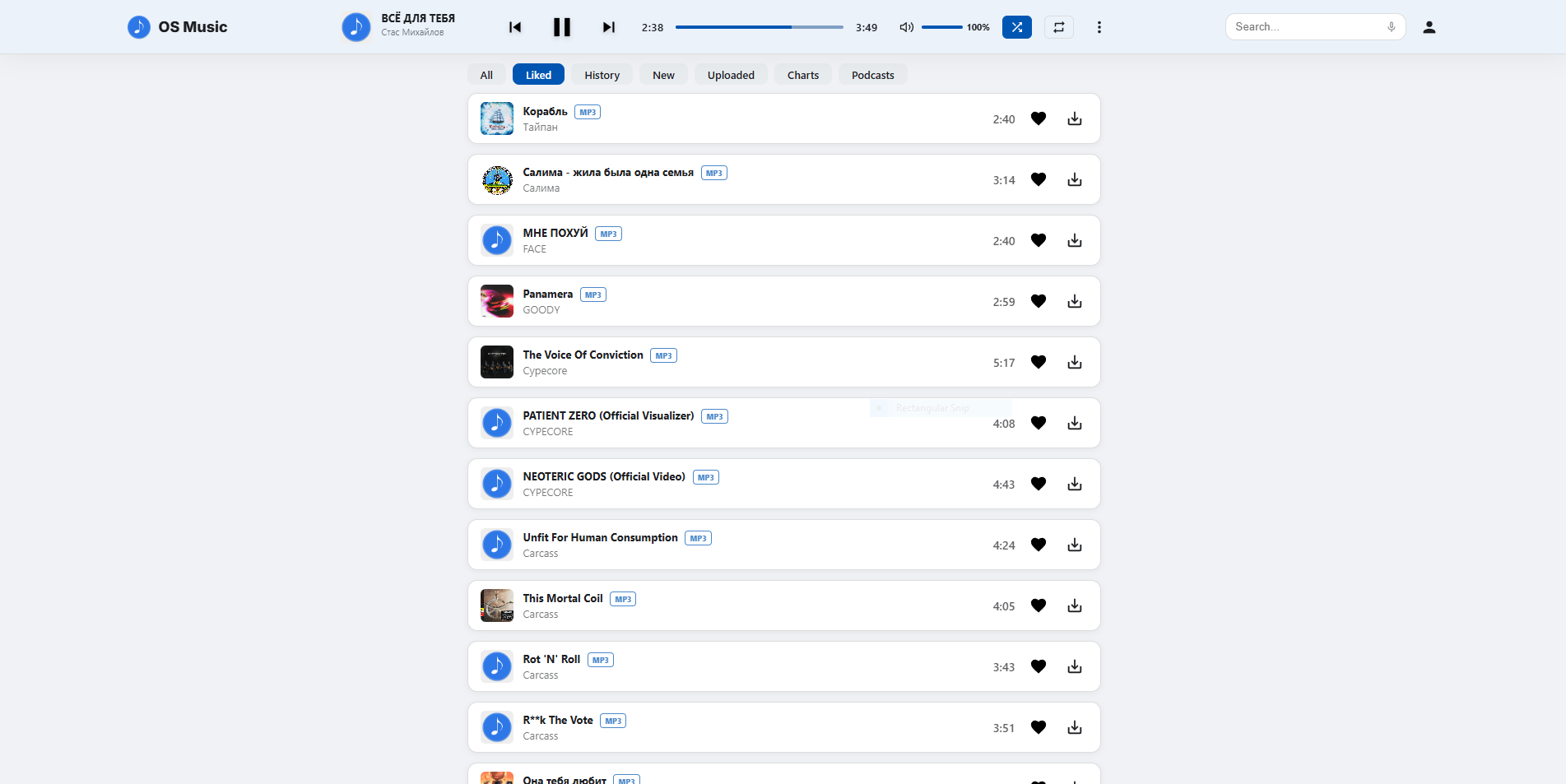Click The Voice Of Conviction cover art
This screenshot has height=784, width=1566.
[497, 362]
